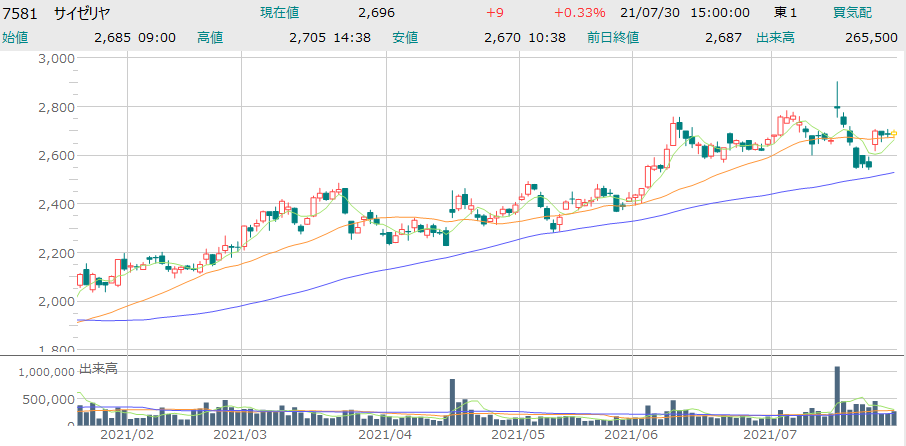The height and width of the screenshot is (446, 906).
Task: Click the 現在値 label in header
Action: (x=281, y=13)
